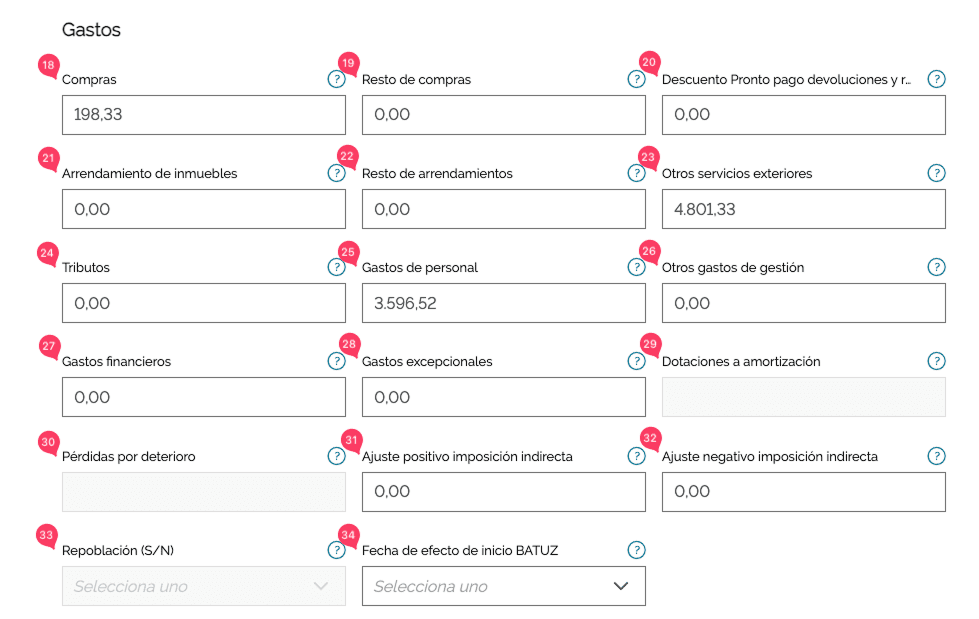Screen dimensions: 979x619
Task: Expand the Ajuste negativo imposición indirecta help tooltip
Action: tap(936, 456)
